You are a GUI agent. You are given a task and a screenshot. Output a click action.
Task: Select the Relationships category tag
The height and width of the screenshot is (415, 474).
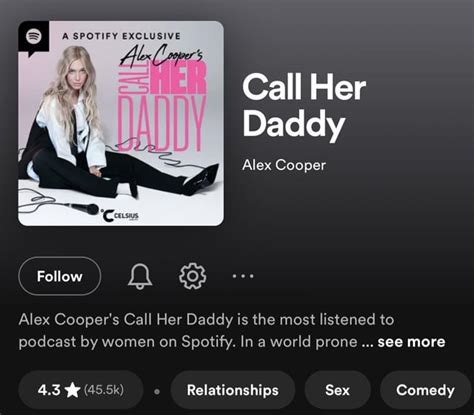232,390
